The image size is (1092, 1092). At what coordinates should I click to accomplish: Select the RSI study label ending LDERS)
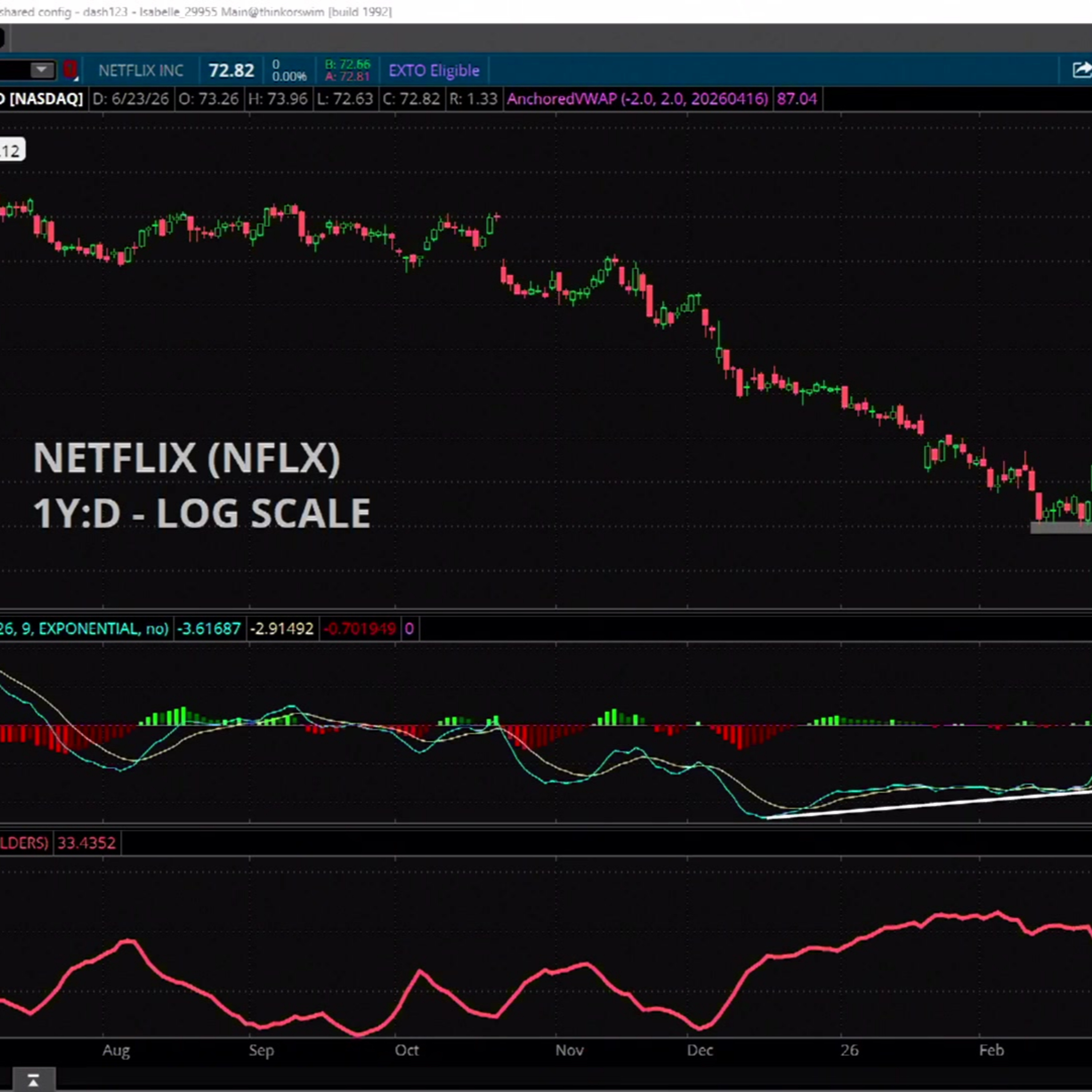click(24, 843)
